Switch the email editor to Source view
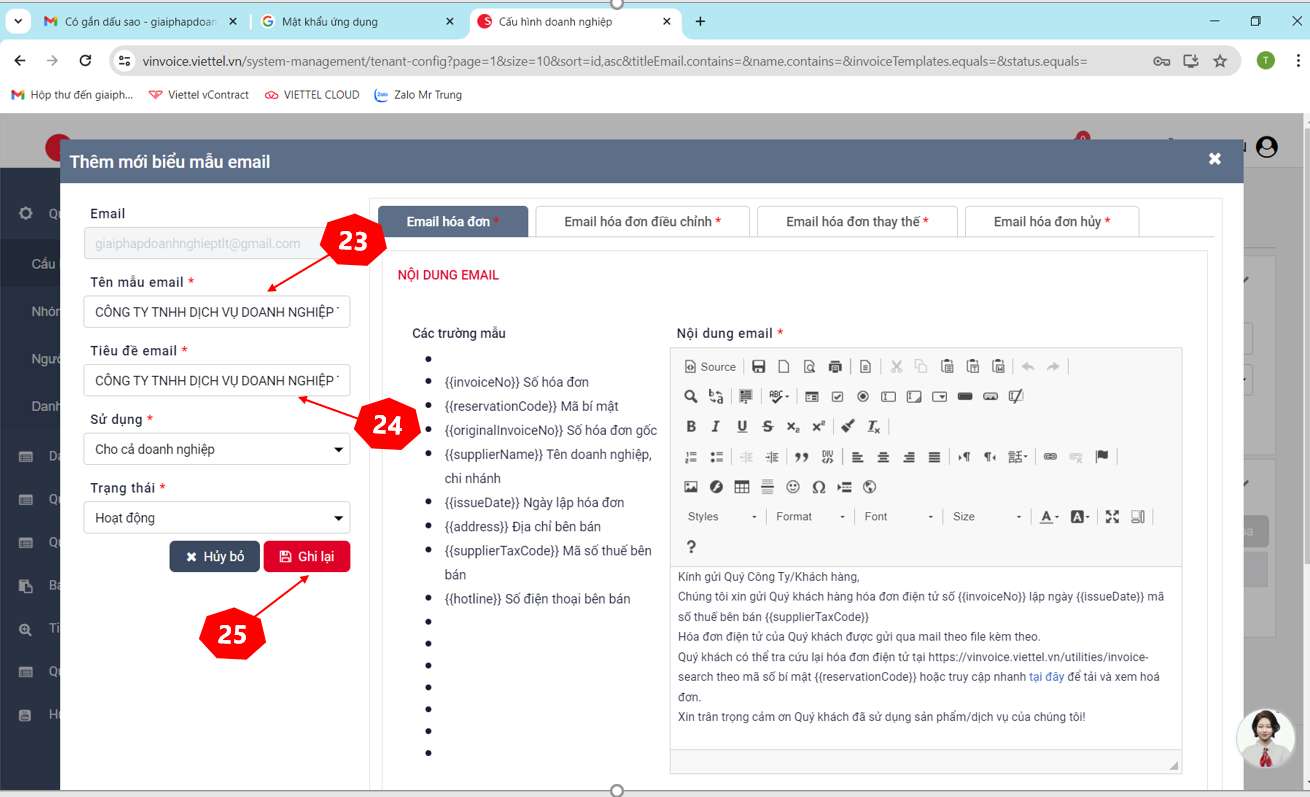The width and height of the screenshot is (1310, 797). pos(710,366)
